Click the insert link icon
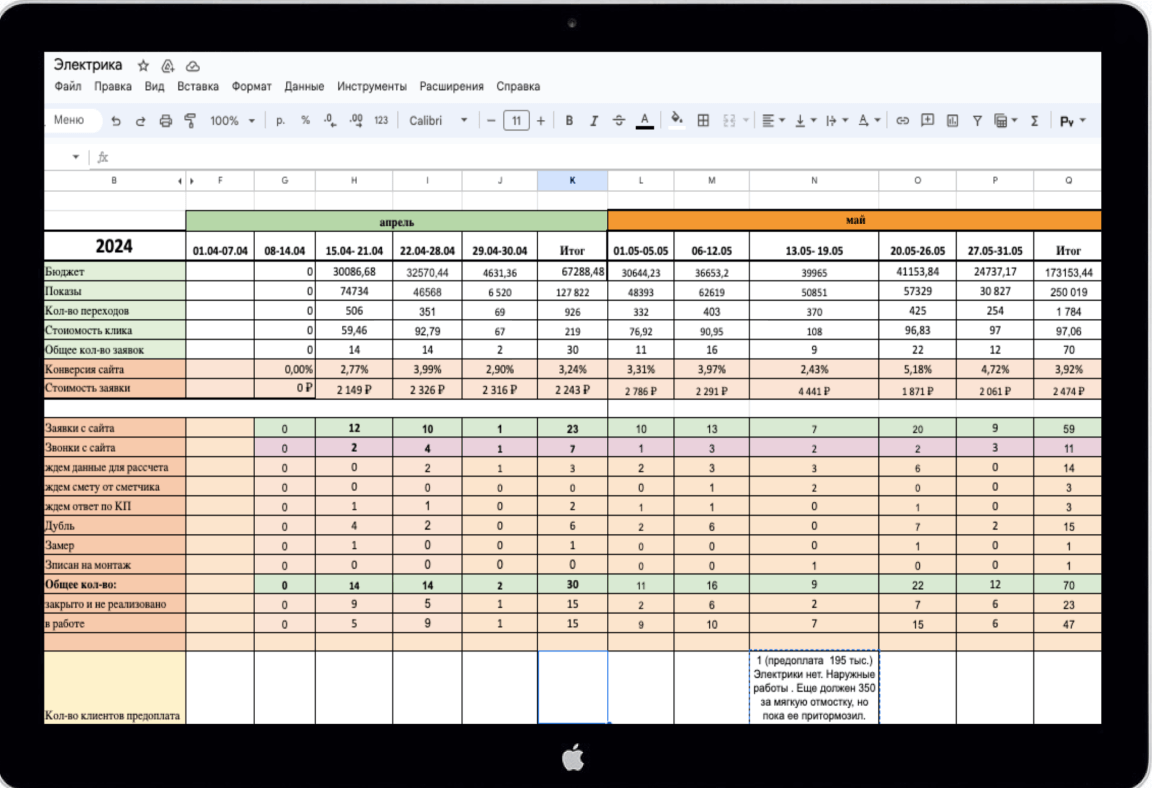The height and width of the screenshot is (788, 1152). tap(902, 121)
